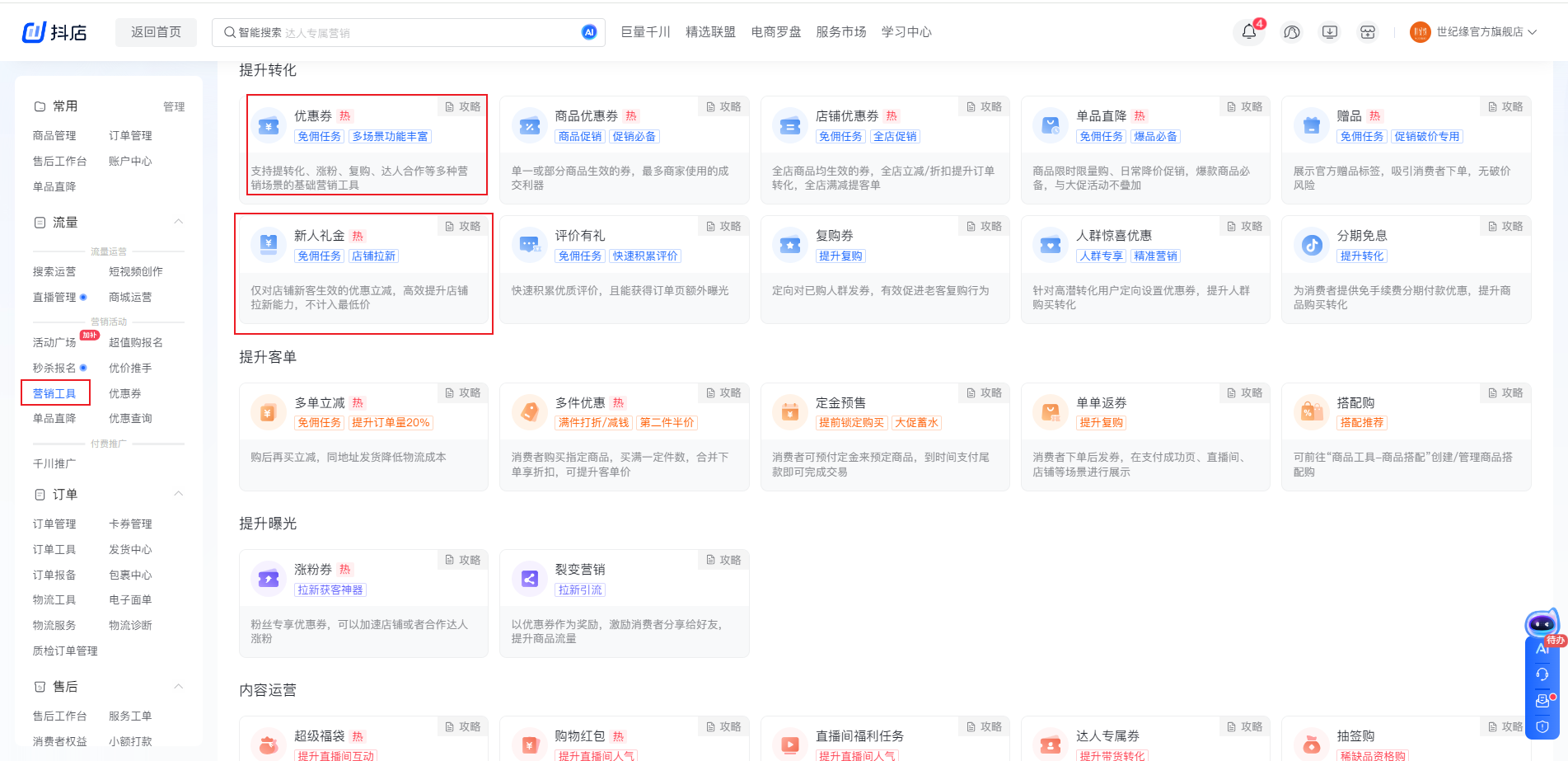
Task: Collapse the 流量 sidebar section
Action: [x=179, y=222]
